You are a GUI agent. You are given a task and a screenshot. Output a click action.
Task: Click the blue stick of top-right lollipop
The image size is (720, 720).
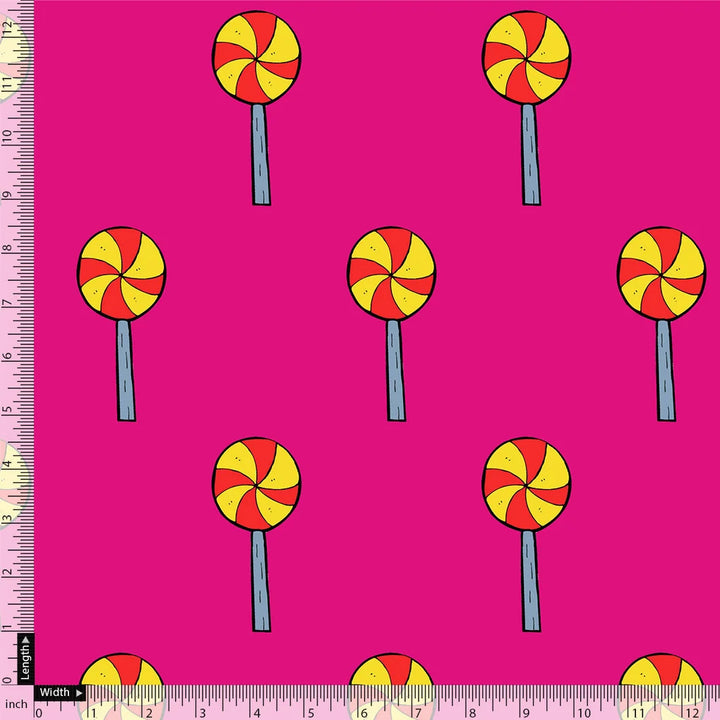click(x=530, y=154)
